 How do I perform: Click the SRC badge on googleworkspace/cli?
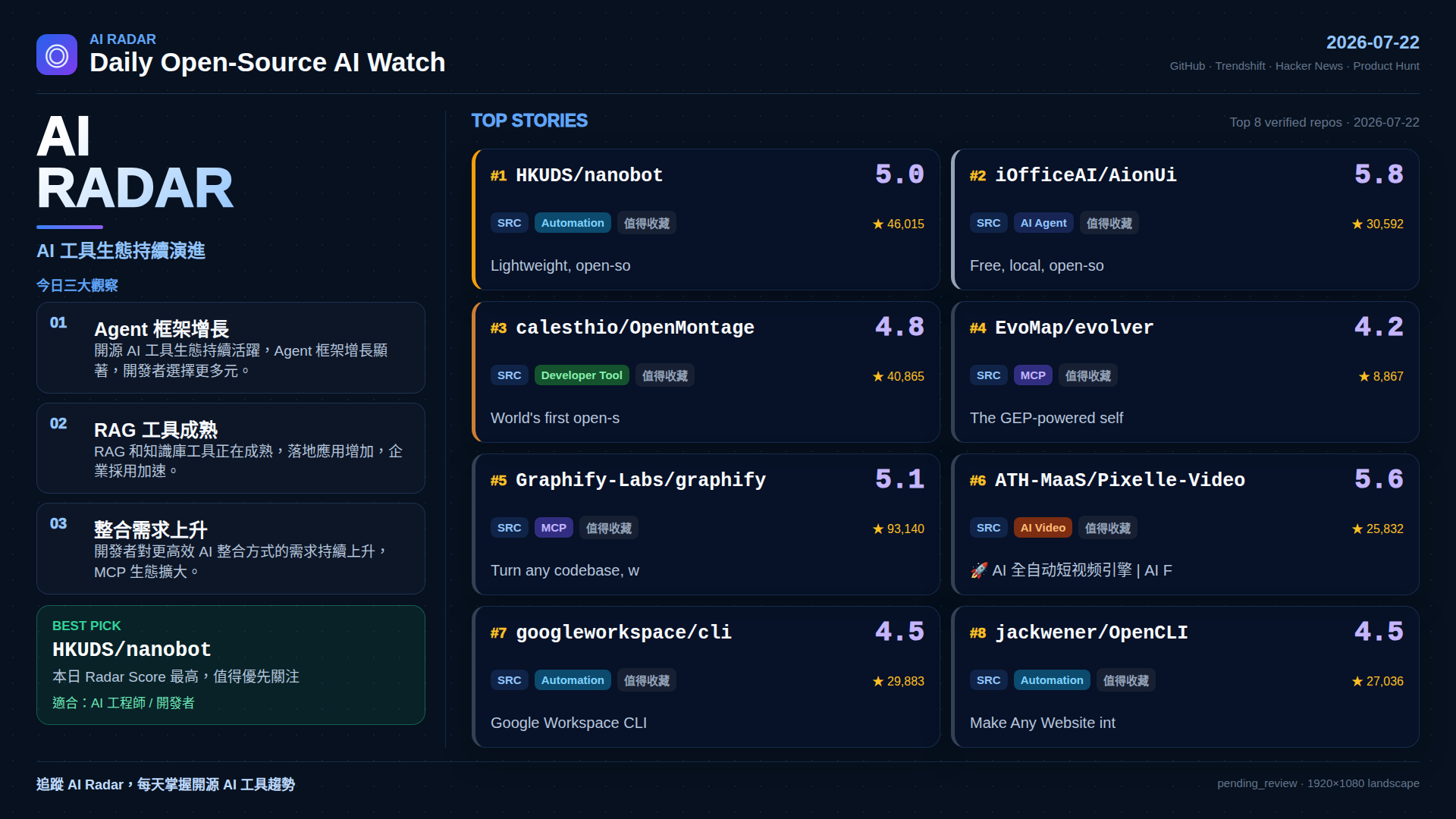click(x=509, y=680)
